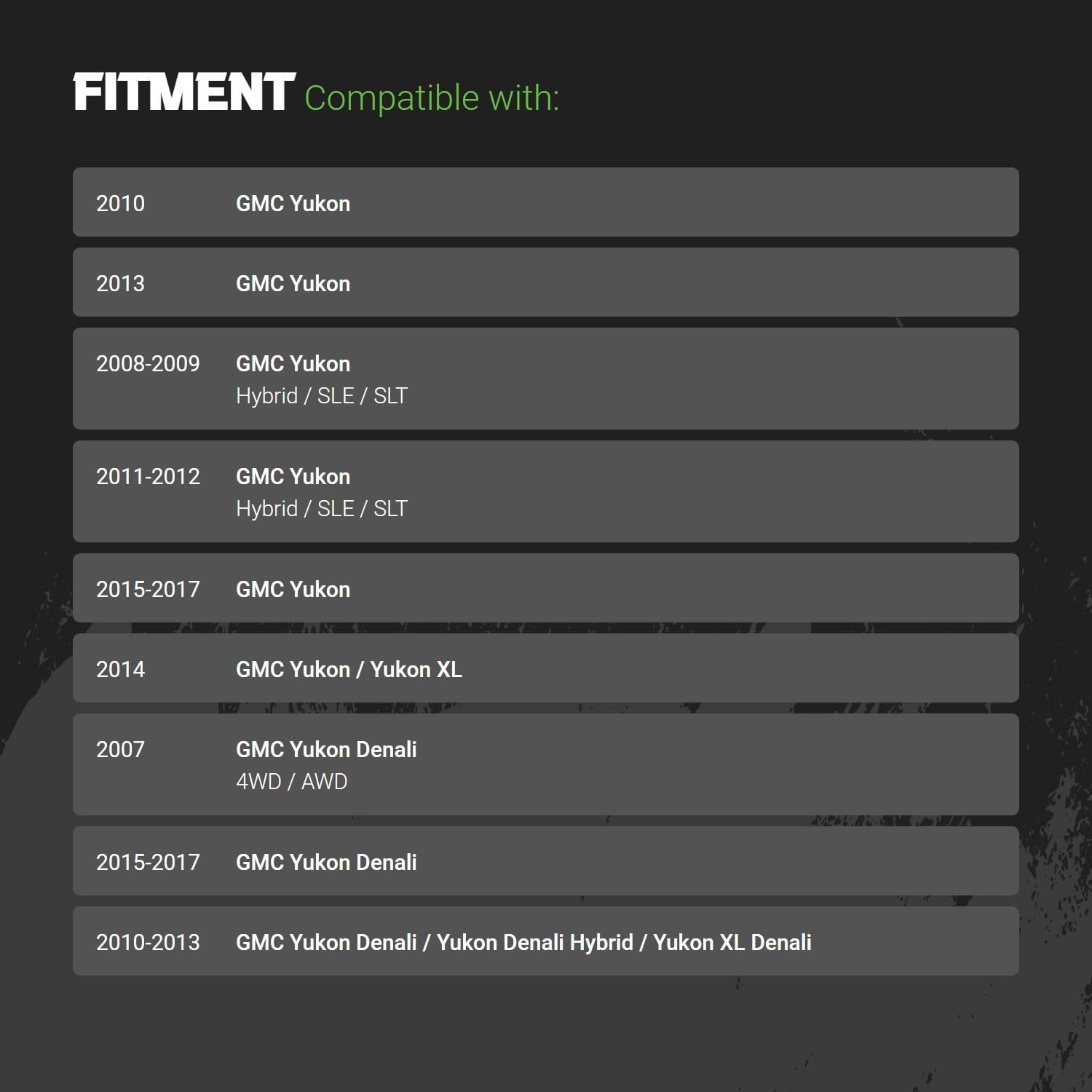Click the 2007 year label
This screenshot has width=1092, height=1092.
pos(120,750)
